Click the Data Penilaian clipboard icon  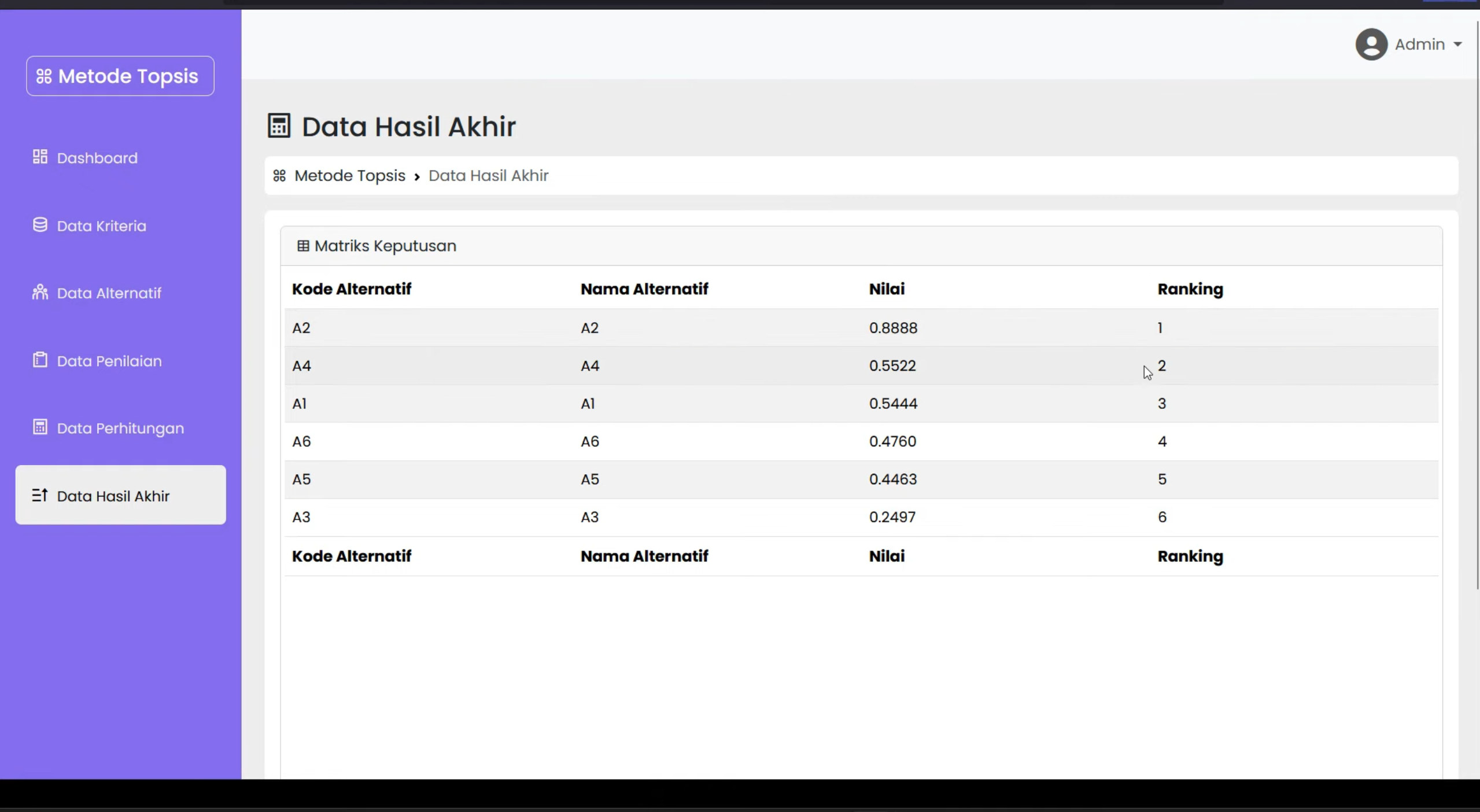pos(40,360)
